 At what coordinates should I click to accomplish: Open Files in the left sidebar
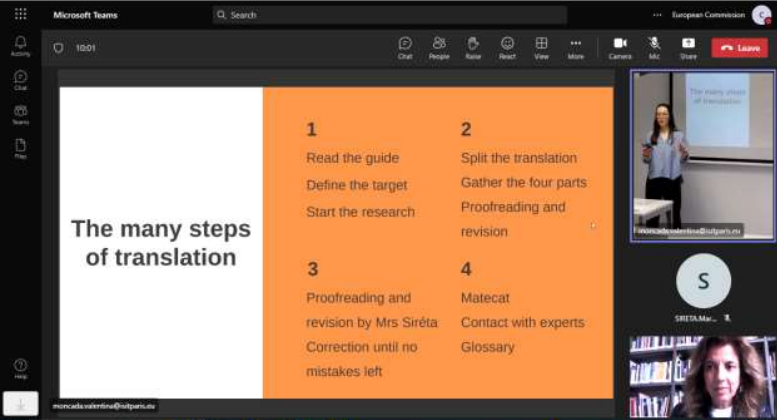[x=20, y=148]
